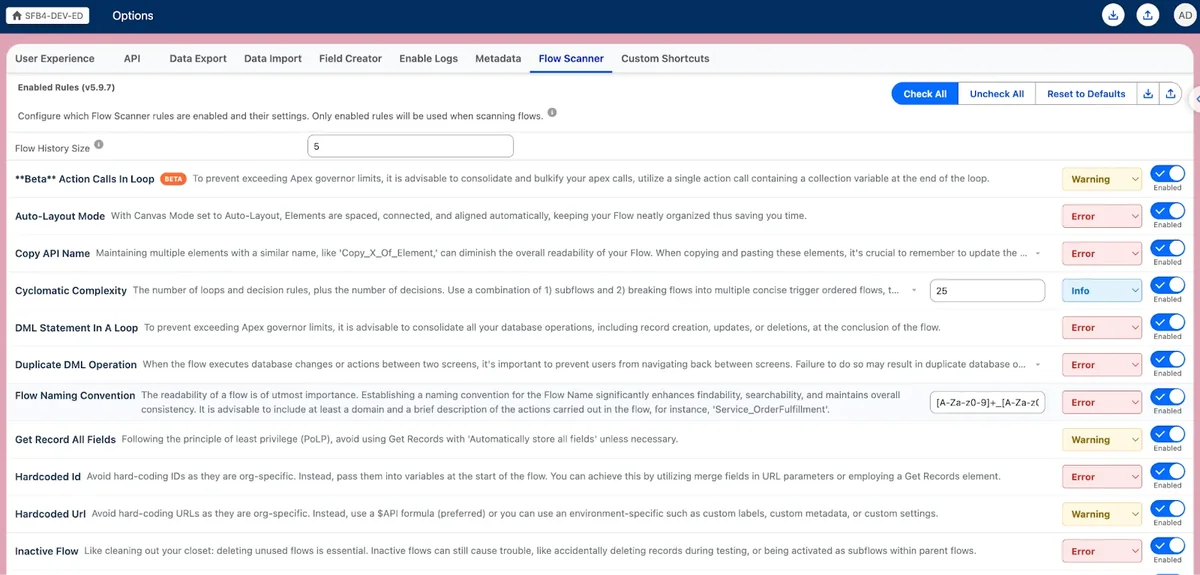Toggle the Cyclomatic Complexity enabled switch
Viewport: 1200px width, 575px height.
coord(1167,285)
